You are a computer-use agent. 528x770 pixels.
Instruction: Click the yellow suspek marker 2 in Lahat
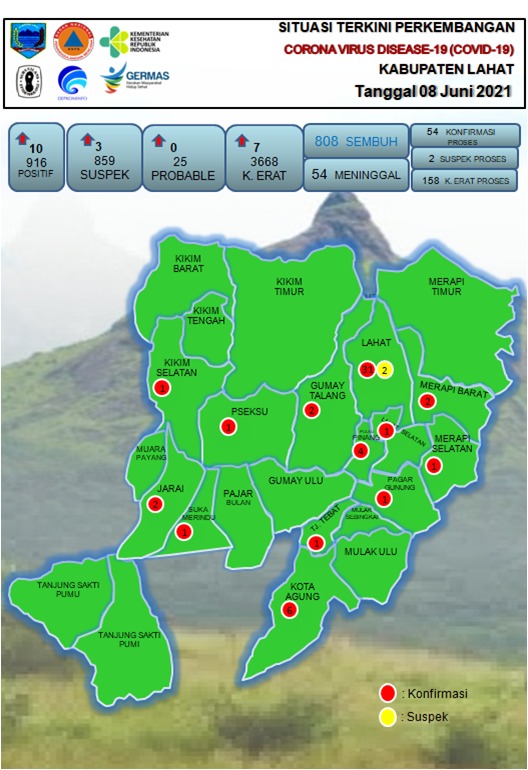(x=385, y=370)
